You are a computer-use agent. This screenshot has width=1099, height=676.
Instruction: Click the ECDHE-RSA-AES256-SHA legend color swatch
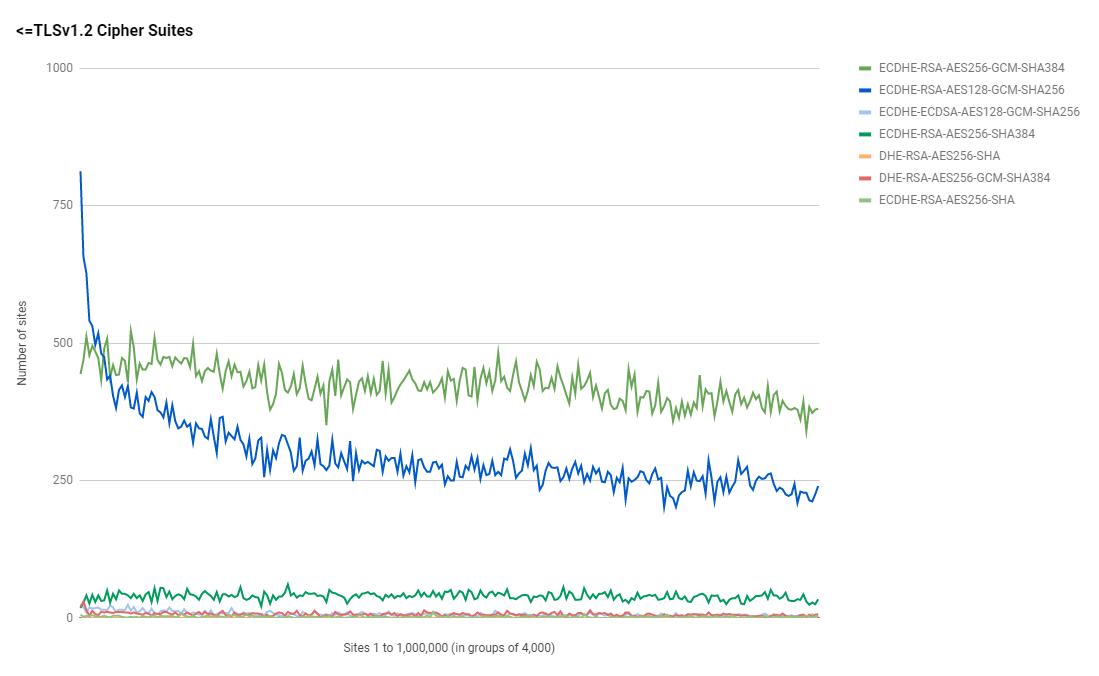865,201
